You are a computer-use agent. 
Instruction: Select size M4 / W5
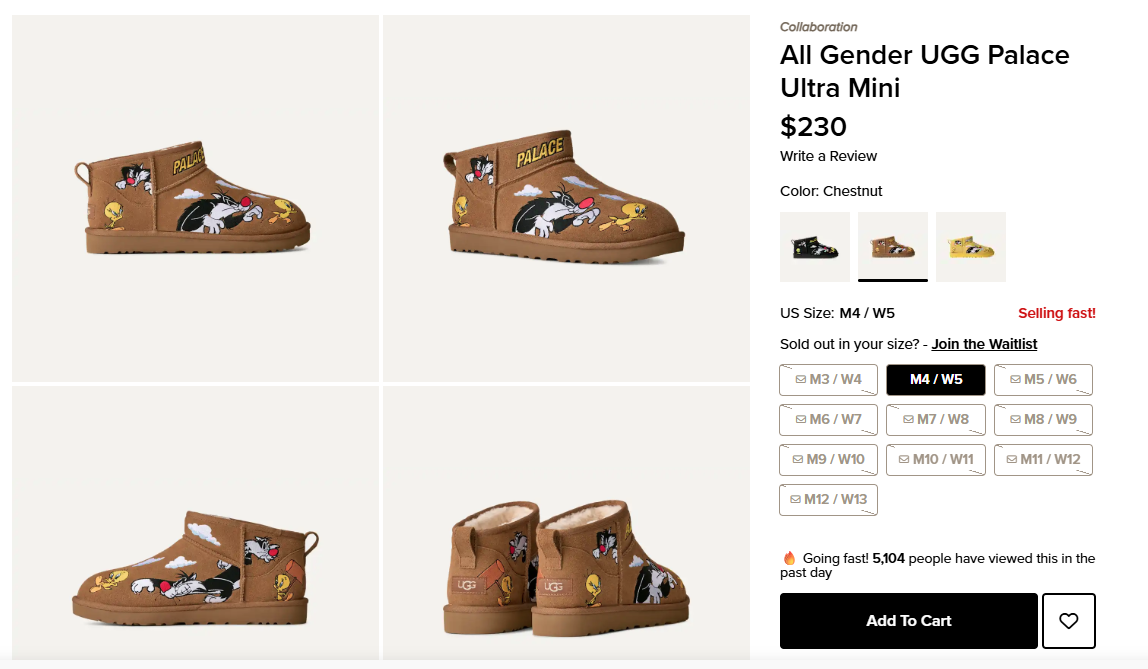point(936,380)
